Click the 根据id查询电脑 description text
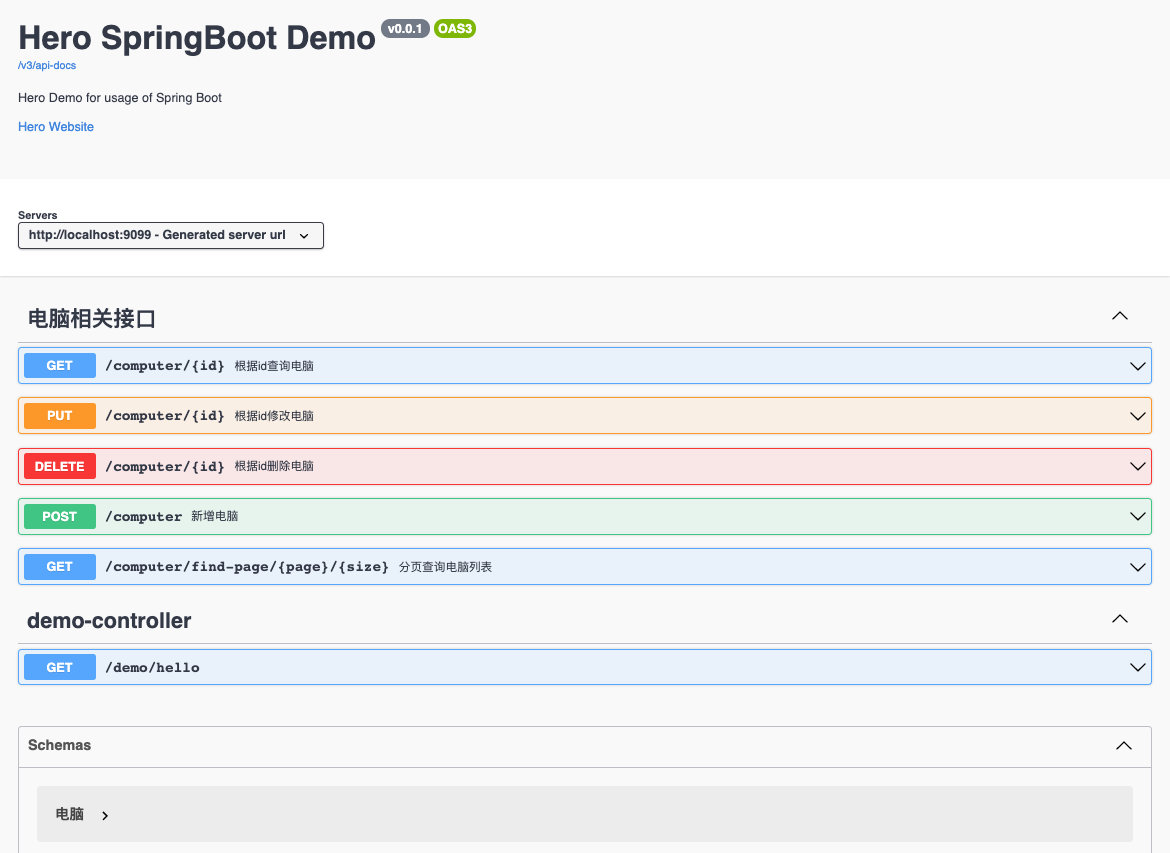The height and width of the screenshot is (853, 1170). point(274,366)
